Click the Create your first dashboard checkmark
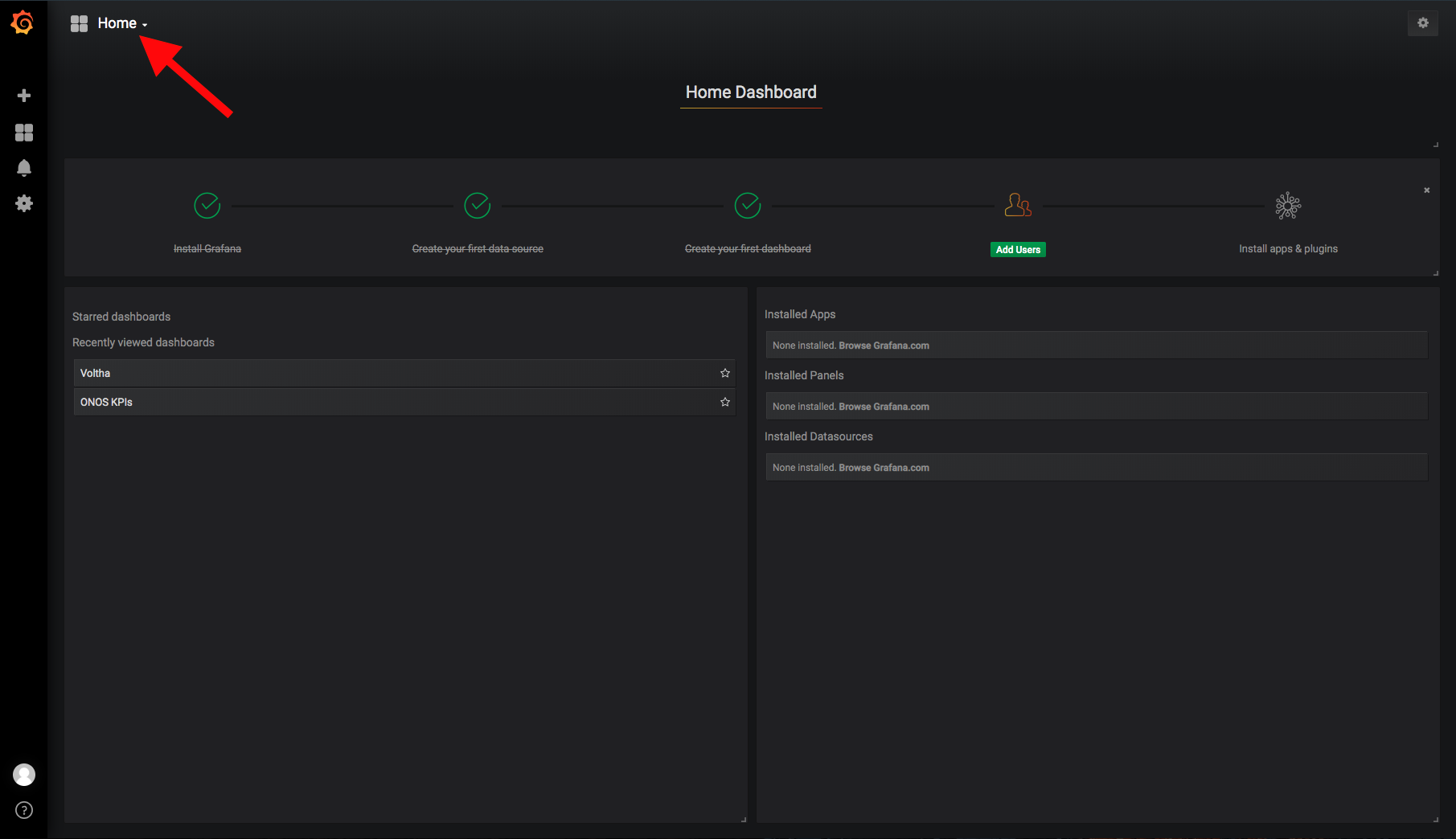Screen dimensions: 1456x839 click(748, 205)
